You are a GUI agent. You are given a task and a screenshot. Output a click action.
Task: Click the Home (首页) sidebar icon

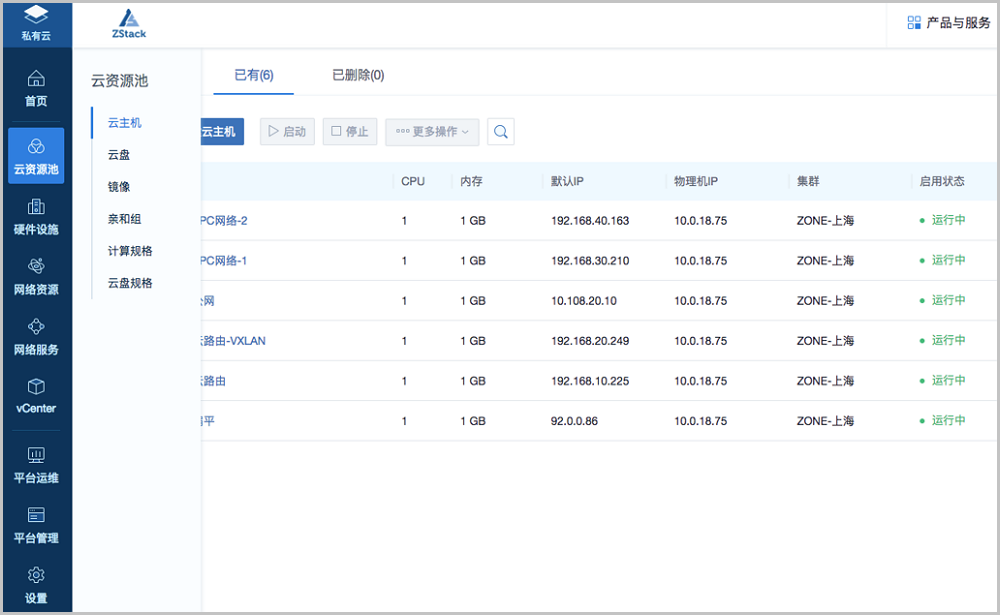point(36,79)
